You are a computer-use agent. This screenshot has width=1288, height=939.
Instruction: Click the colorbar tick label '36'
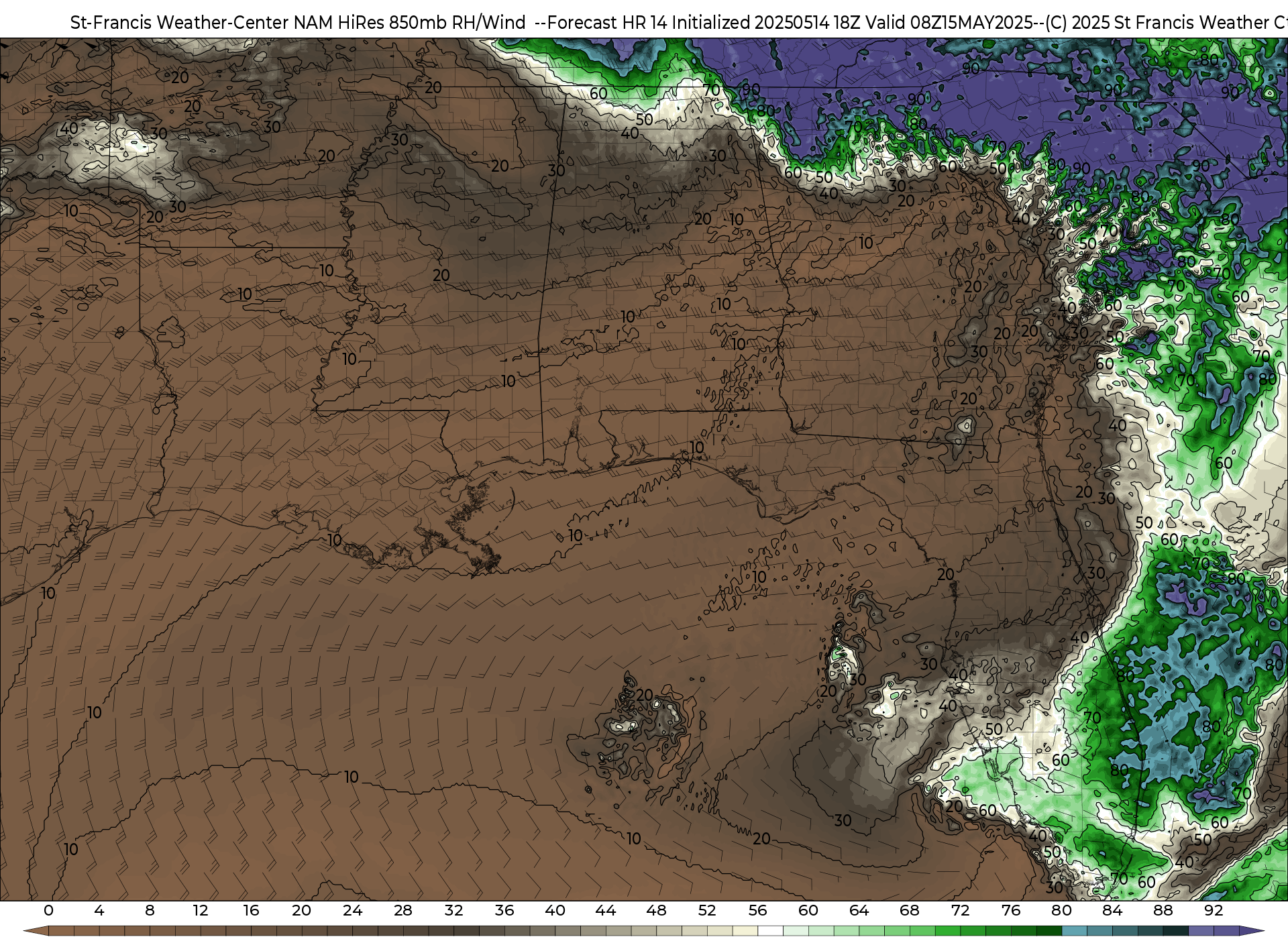click(x=504, y=910)
